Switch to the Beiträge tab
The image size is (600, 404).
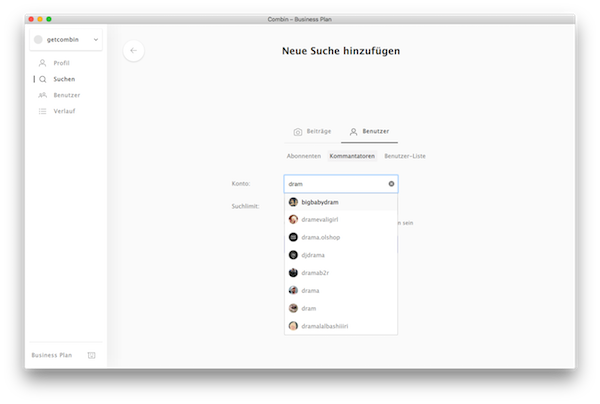click(312, 132)
